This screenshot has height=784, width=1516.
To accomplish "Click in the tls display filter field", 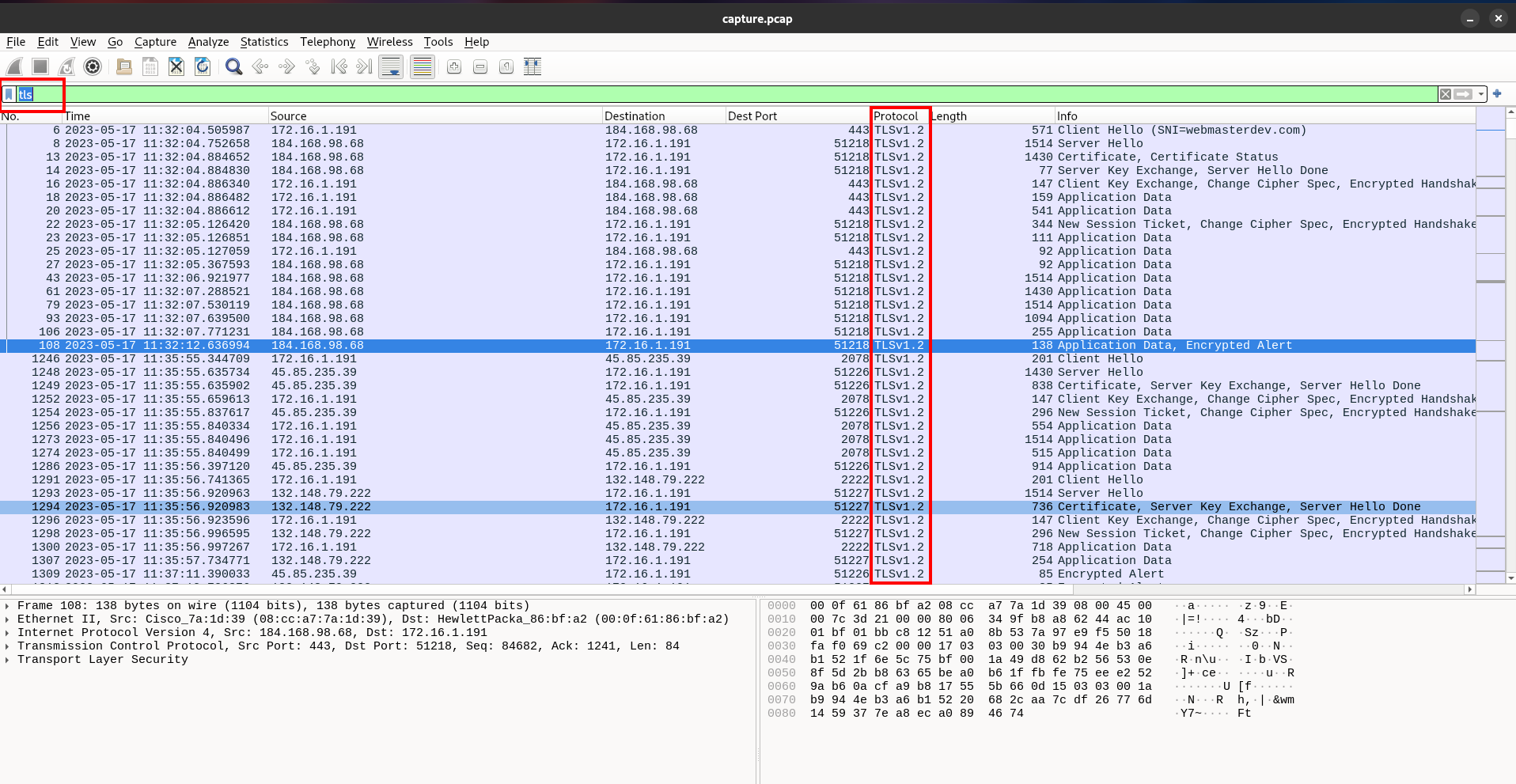I will click(x=726, y=94).
